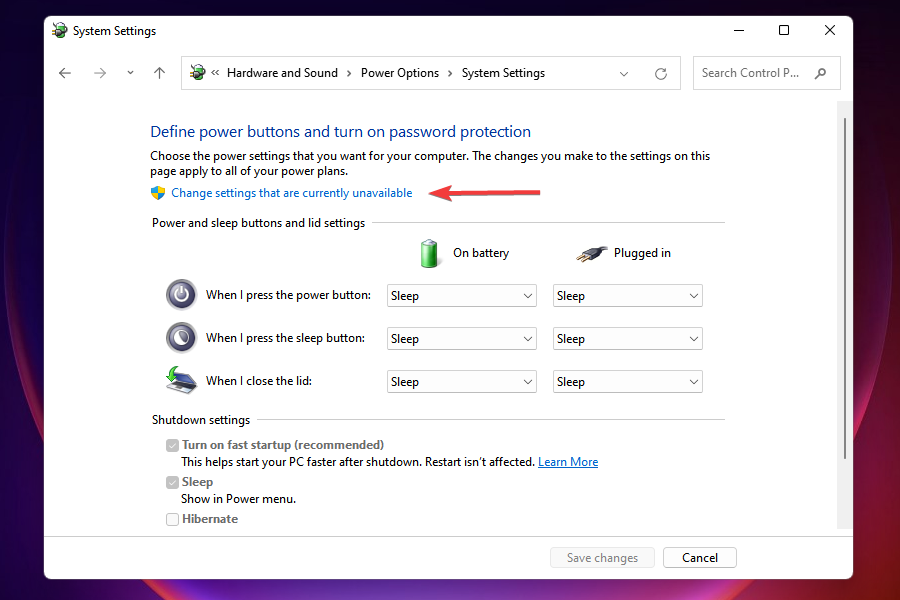Image resolution: width=900 pixels, height=600 pixels.
Task: Click the power options icon in address bar
Action: pos(197,73)
